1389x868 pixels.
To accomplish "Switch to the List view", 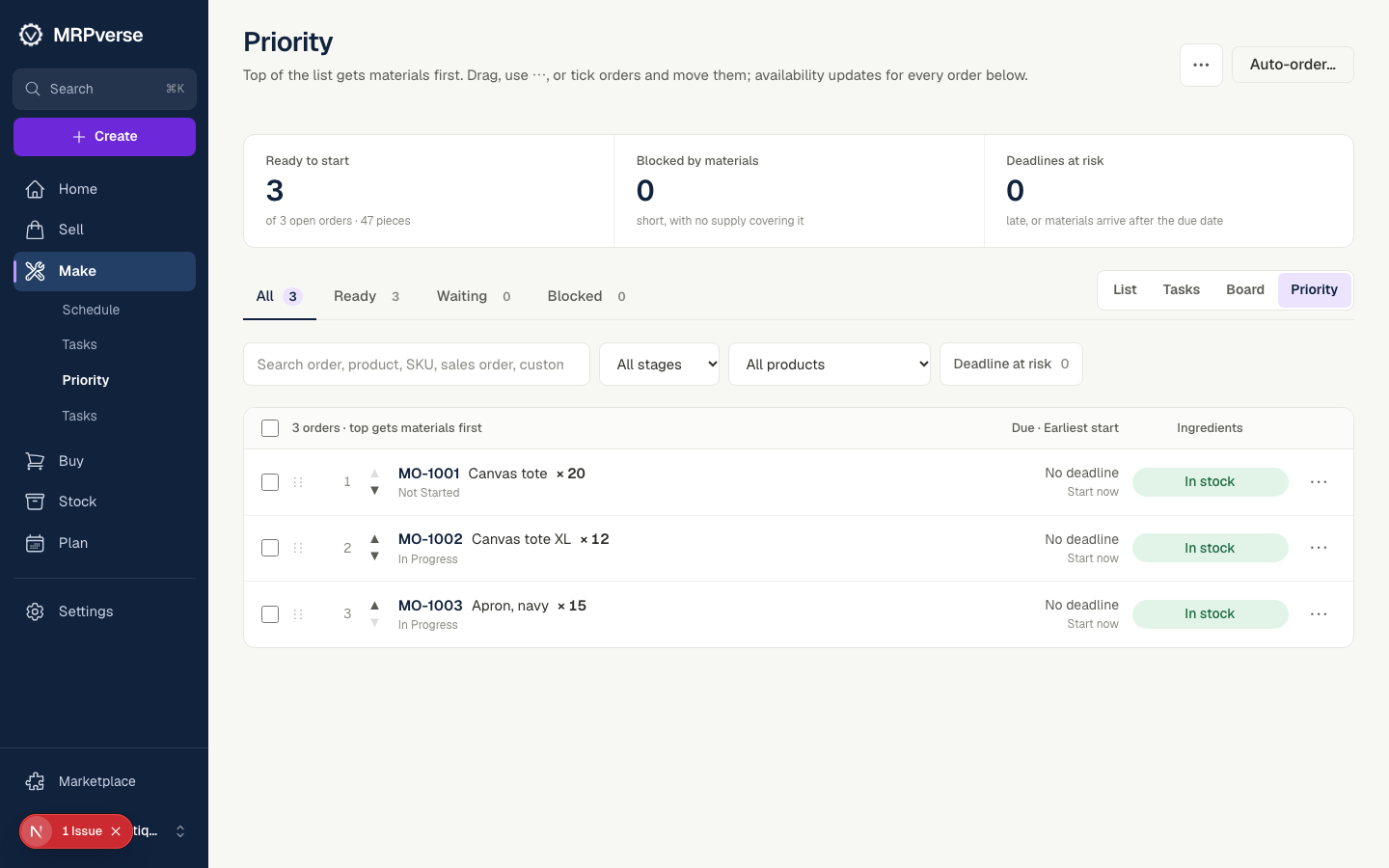I will pyautogui.click(x=1125, y=290).
